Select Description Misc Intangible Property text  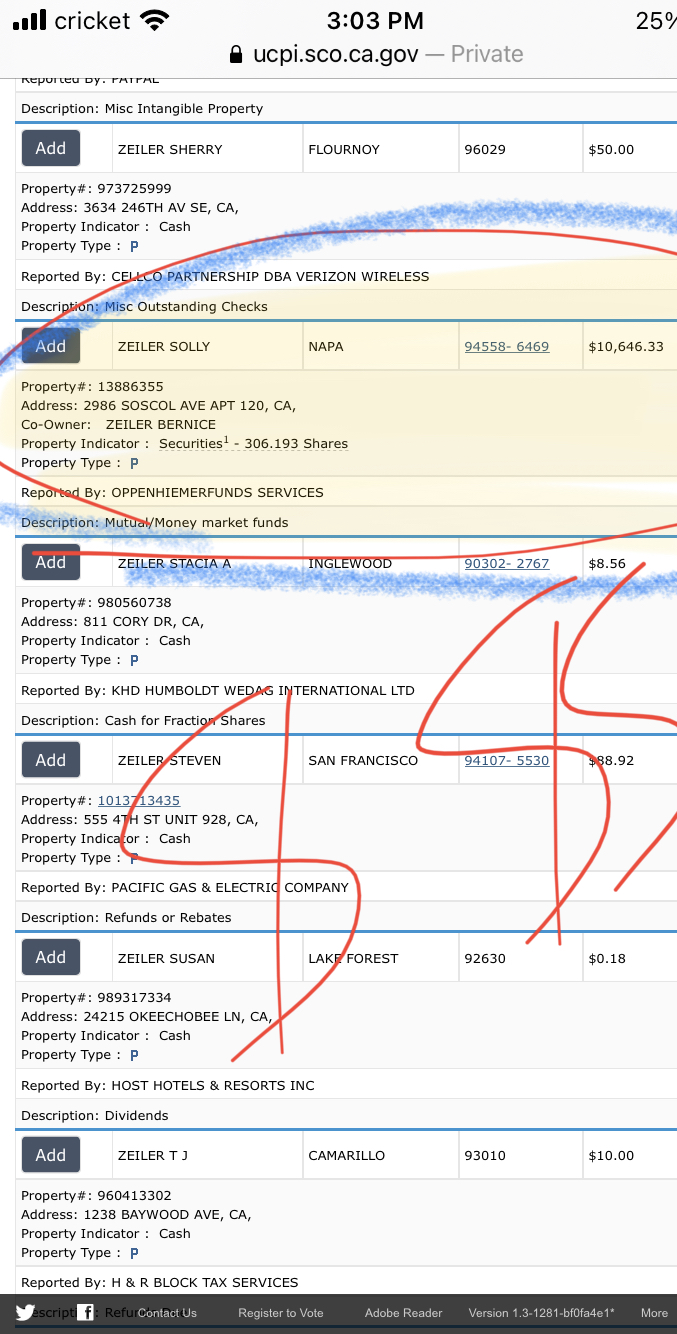(x=142, y=109)
